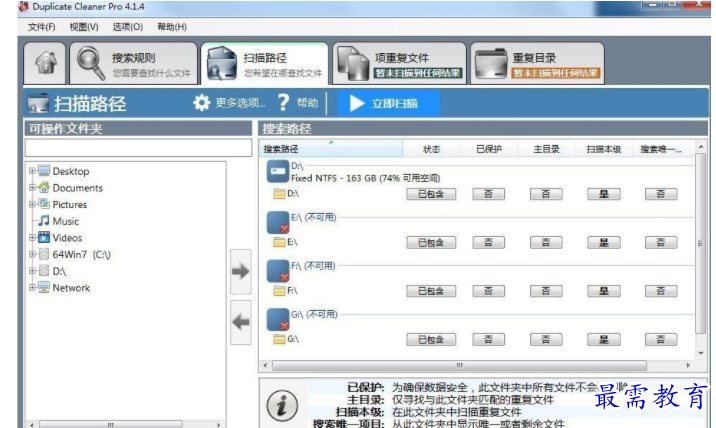Click the information icon in description panel
716x428 pixels.
[282, 405]
